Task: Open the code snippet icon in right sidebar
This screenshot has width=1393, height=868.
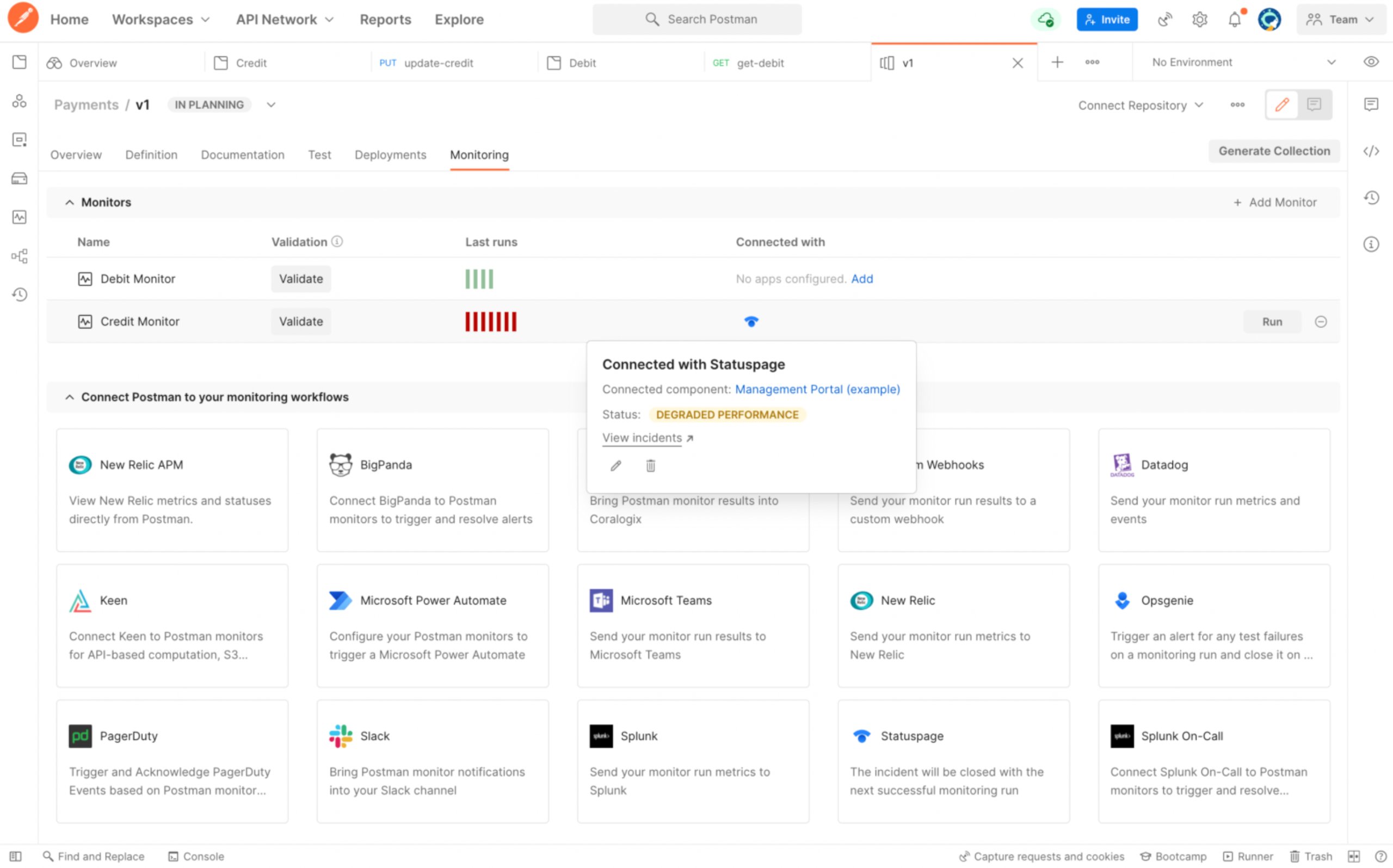Action: coord(1371,151)
